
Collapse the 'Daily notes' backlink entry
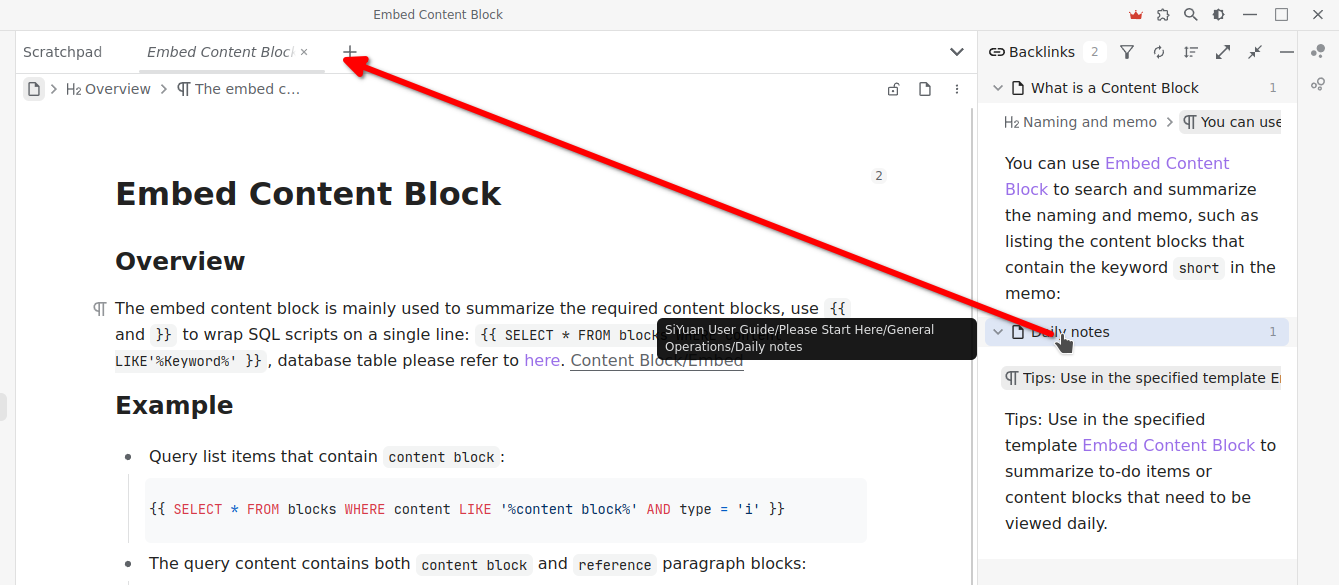997,331
